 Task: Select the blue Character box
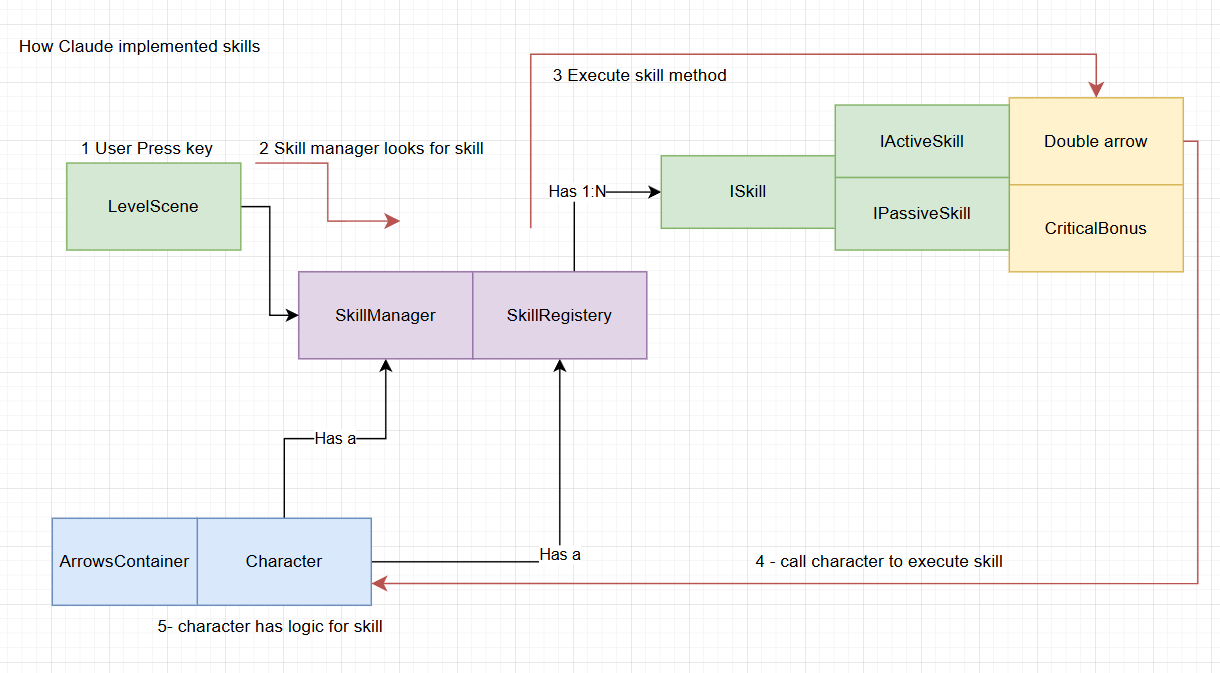tap(284, 561)
